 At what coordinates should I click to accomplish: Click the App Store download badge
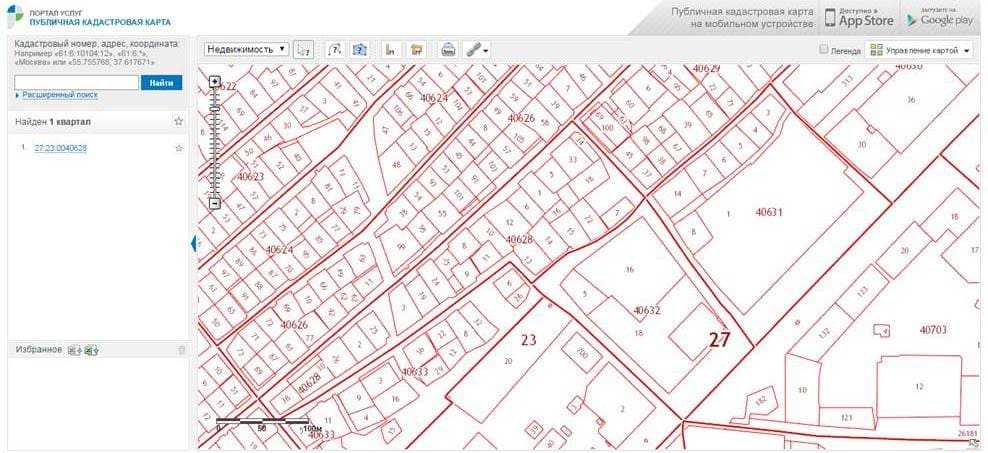(x=858, y=18)
